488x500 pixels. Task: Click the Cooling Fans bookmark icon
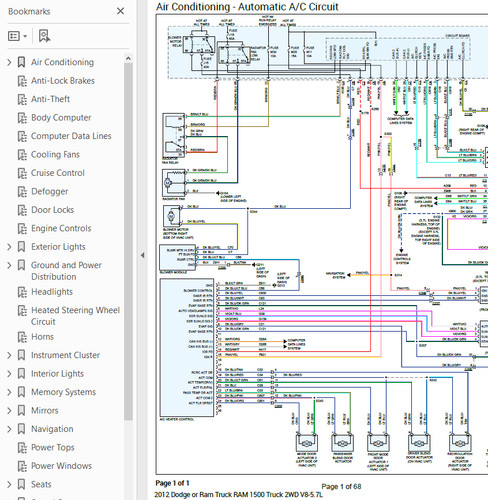coord(22,155)
